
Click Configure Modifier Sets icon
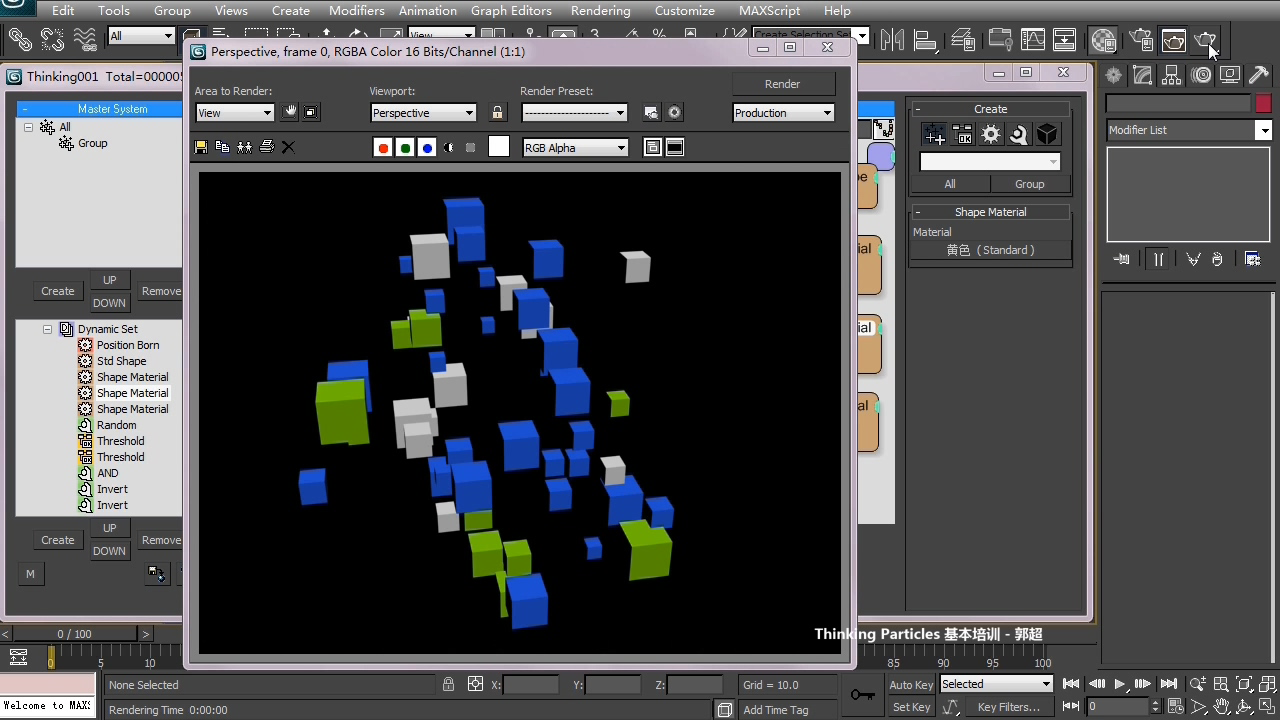(x=1253, y=259)
